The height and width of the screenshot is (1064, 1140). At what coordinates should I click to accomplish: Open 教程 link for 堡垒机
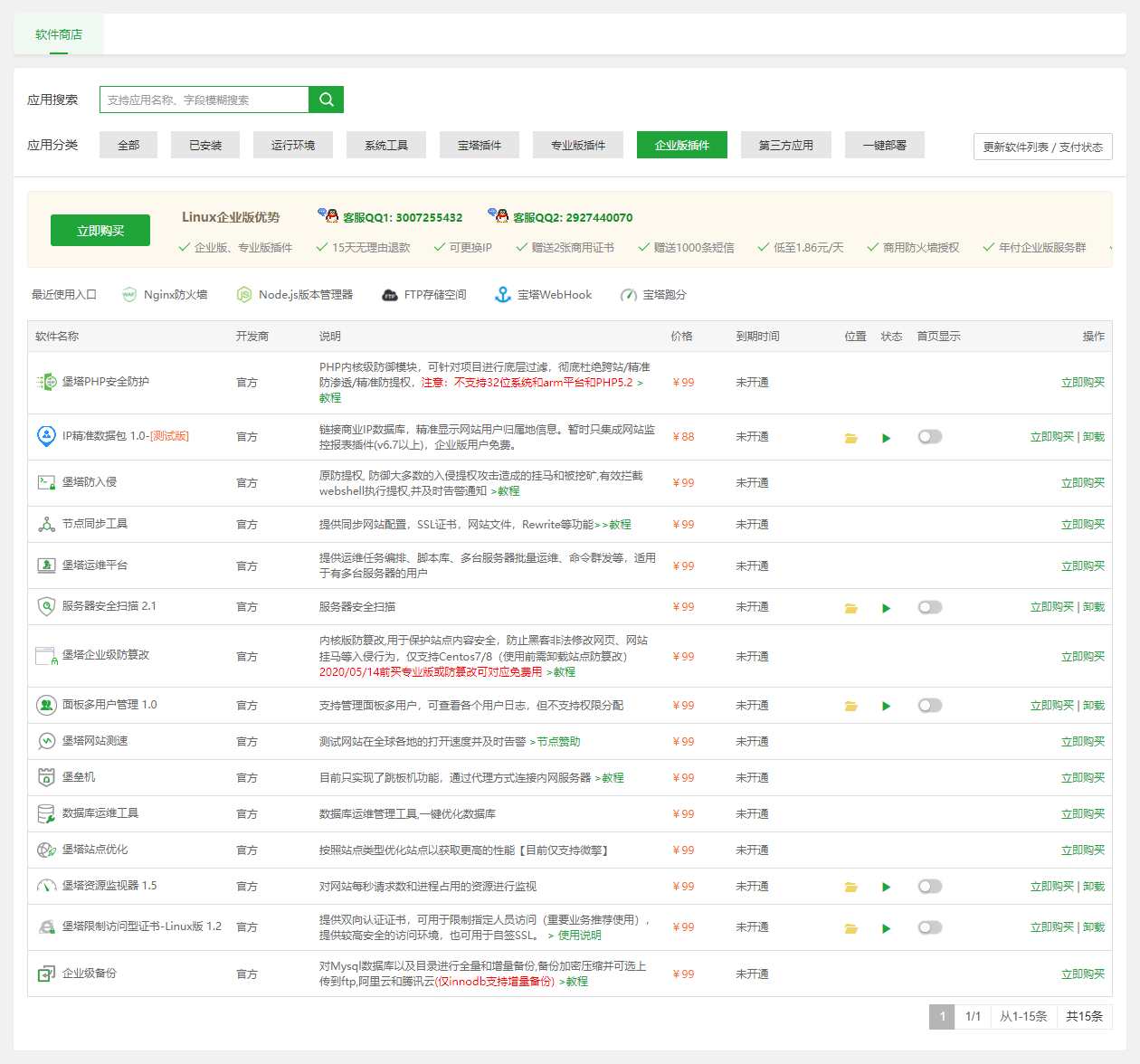tap(613, 778)
